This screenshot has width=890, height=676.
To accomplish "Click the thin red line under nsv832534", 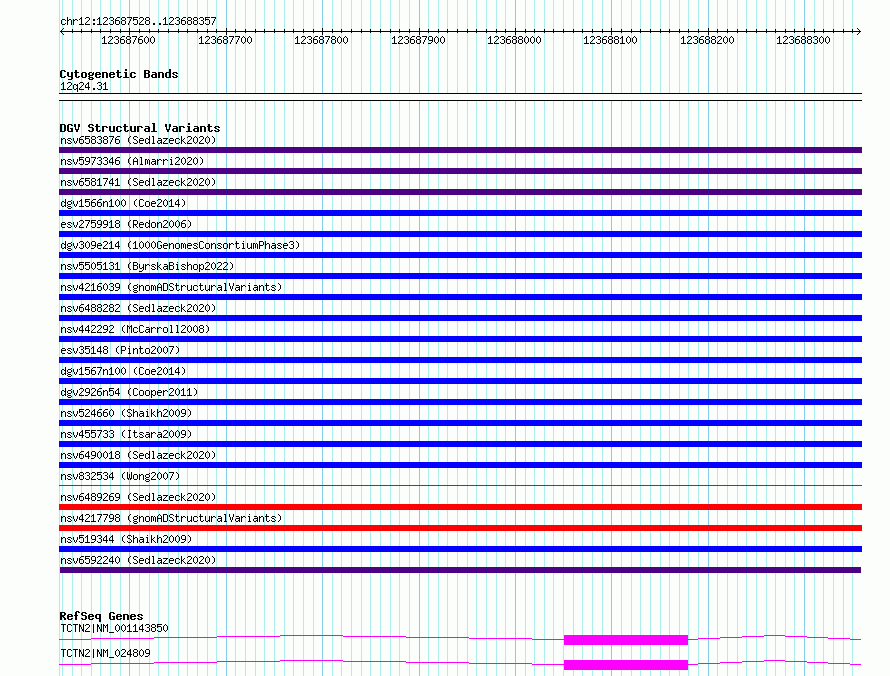I will [460, 486].
